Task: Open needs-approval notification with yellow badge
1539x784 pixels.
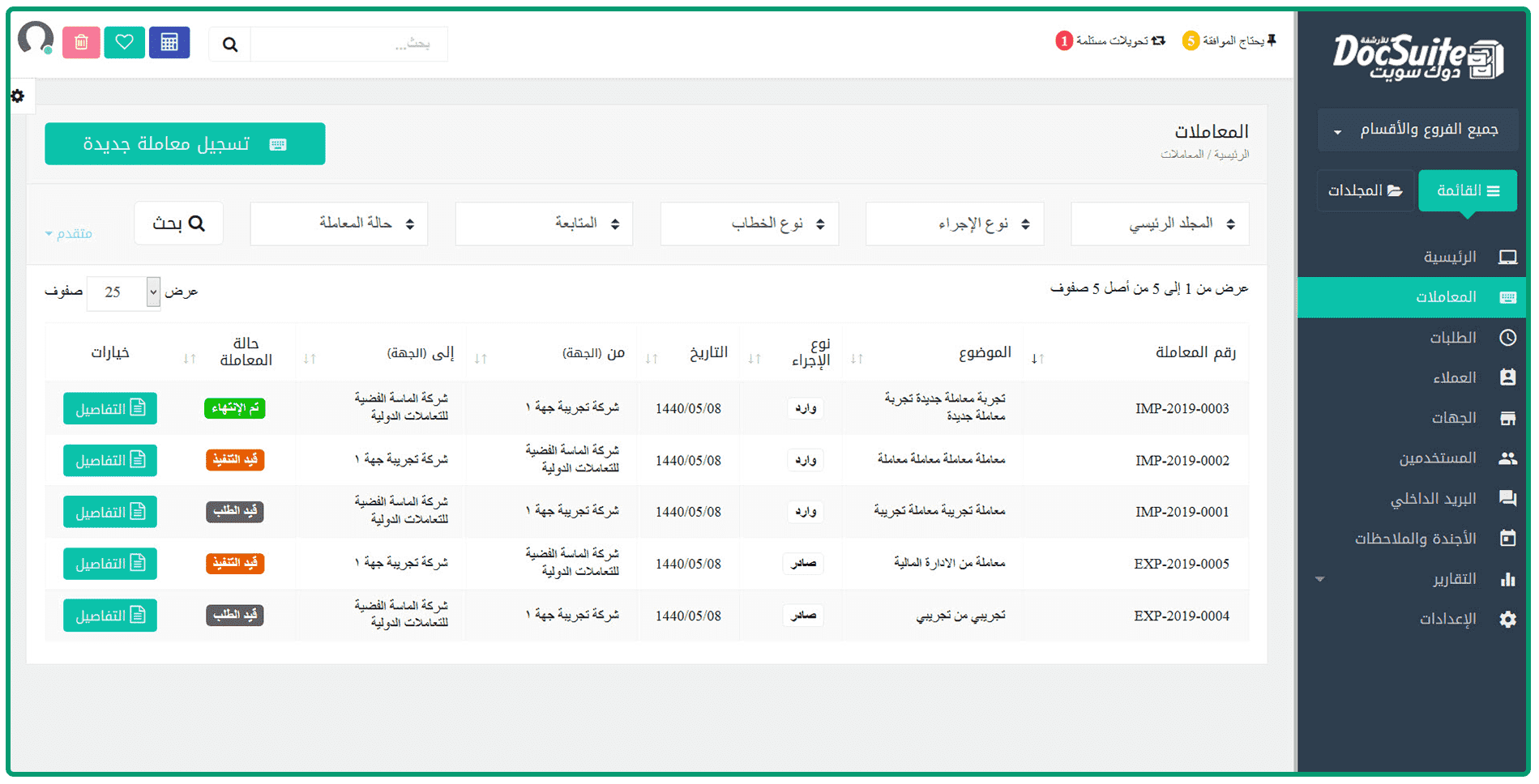Action: point(1229,40)
